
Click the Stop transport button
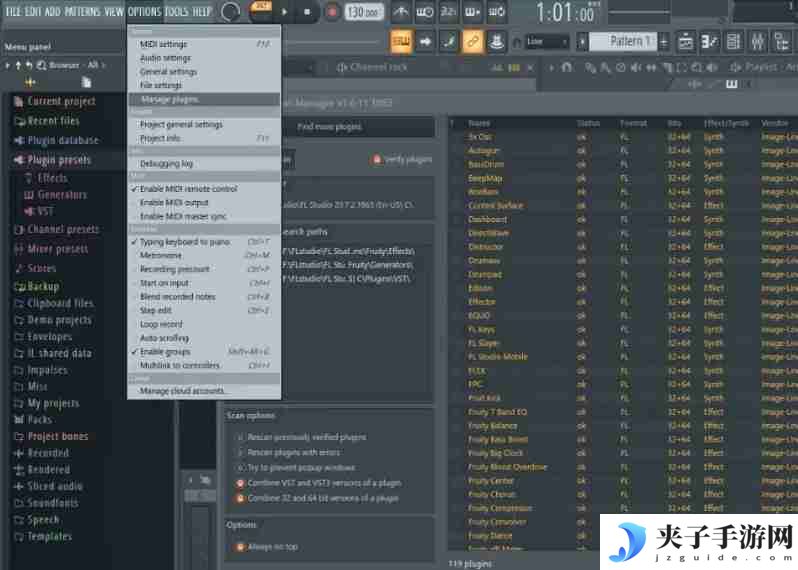[307, 11]
